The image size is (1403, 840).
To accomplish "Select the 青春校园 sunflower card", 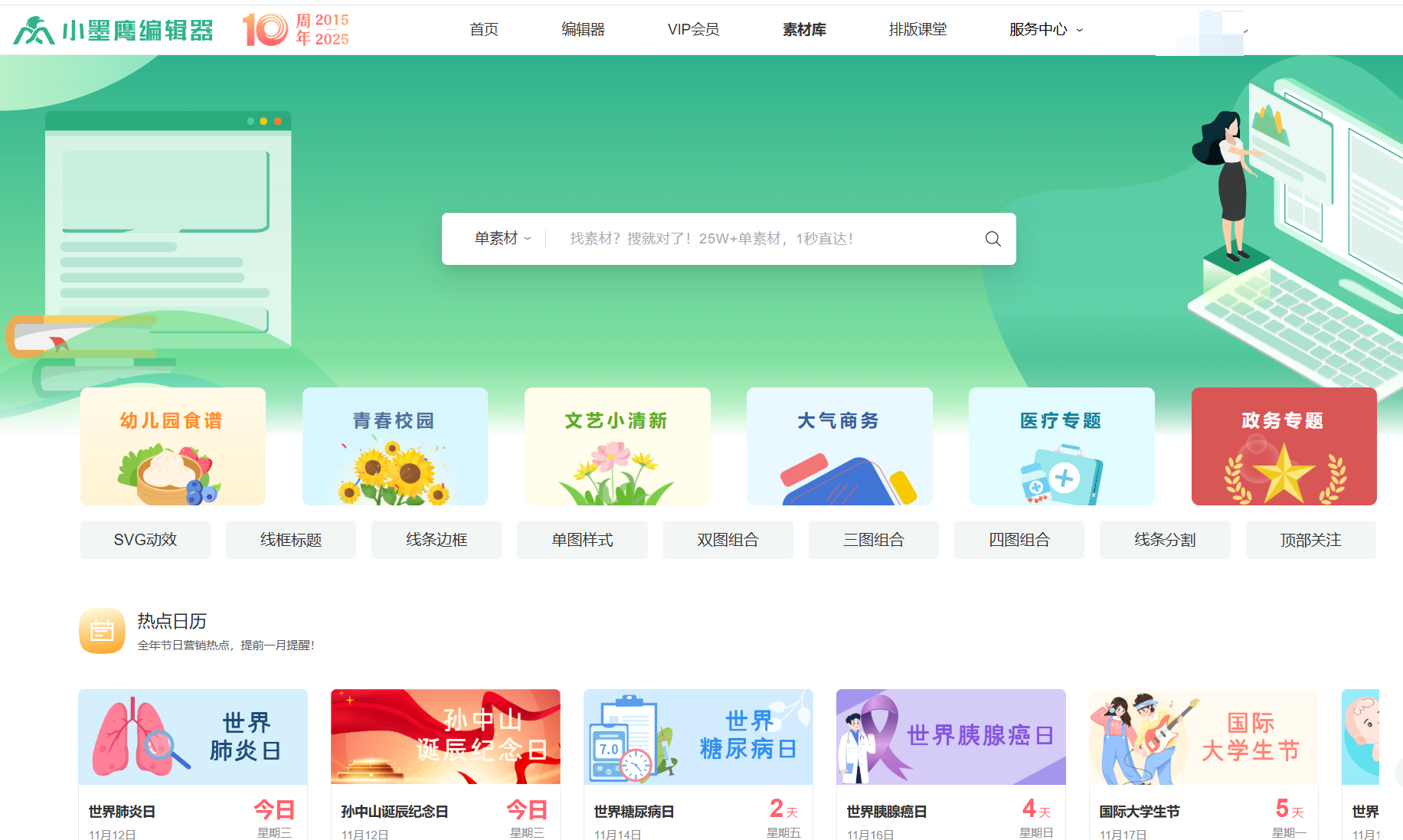I will (x=395, y=446).
